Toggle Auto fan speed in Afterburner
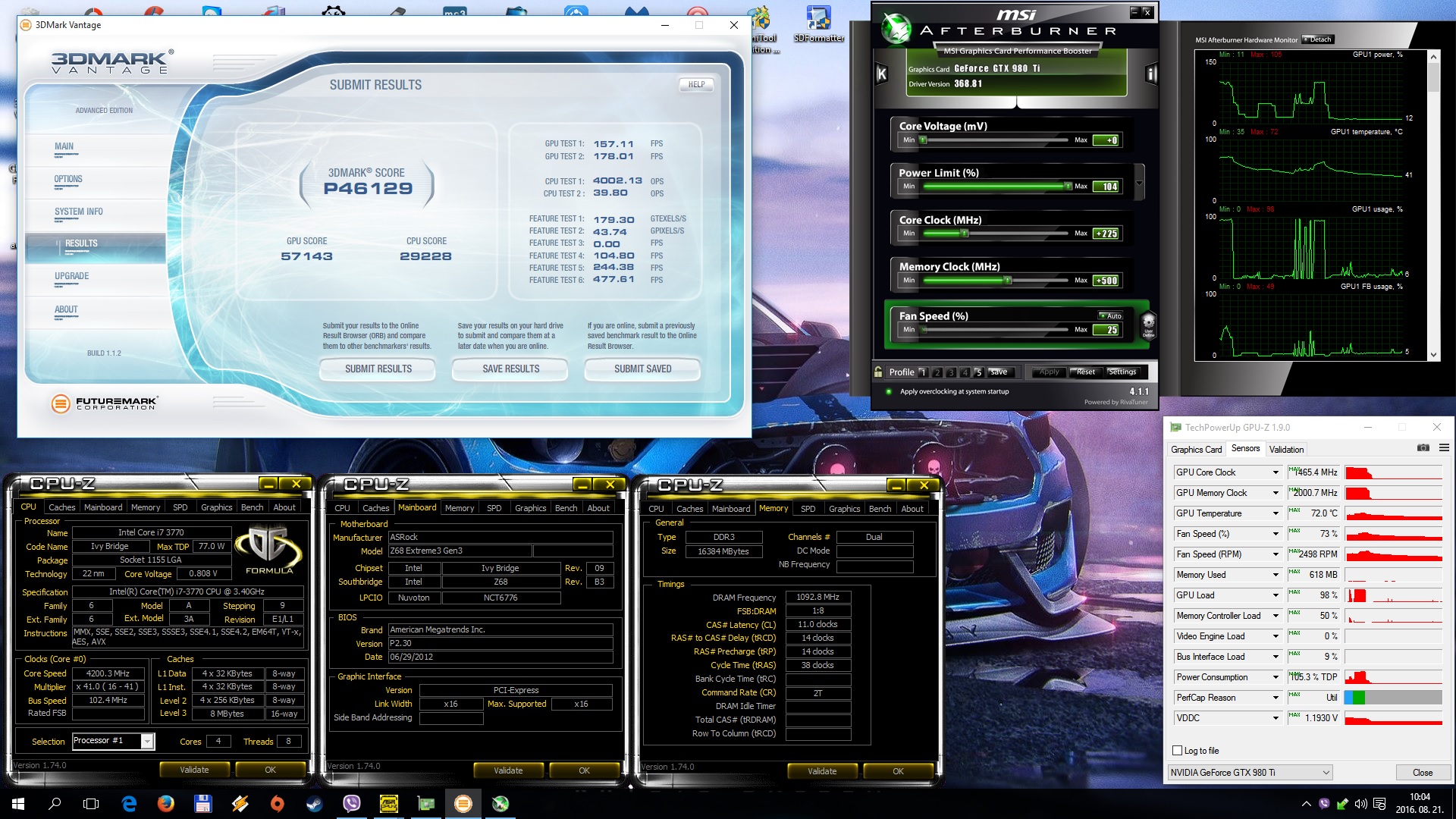Viewport: 1456px width, 819px height. (x=1111, y=315)
